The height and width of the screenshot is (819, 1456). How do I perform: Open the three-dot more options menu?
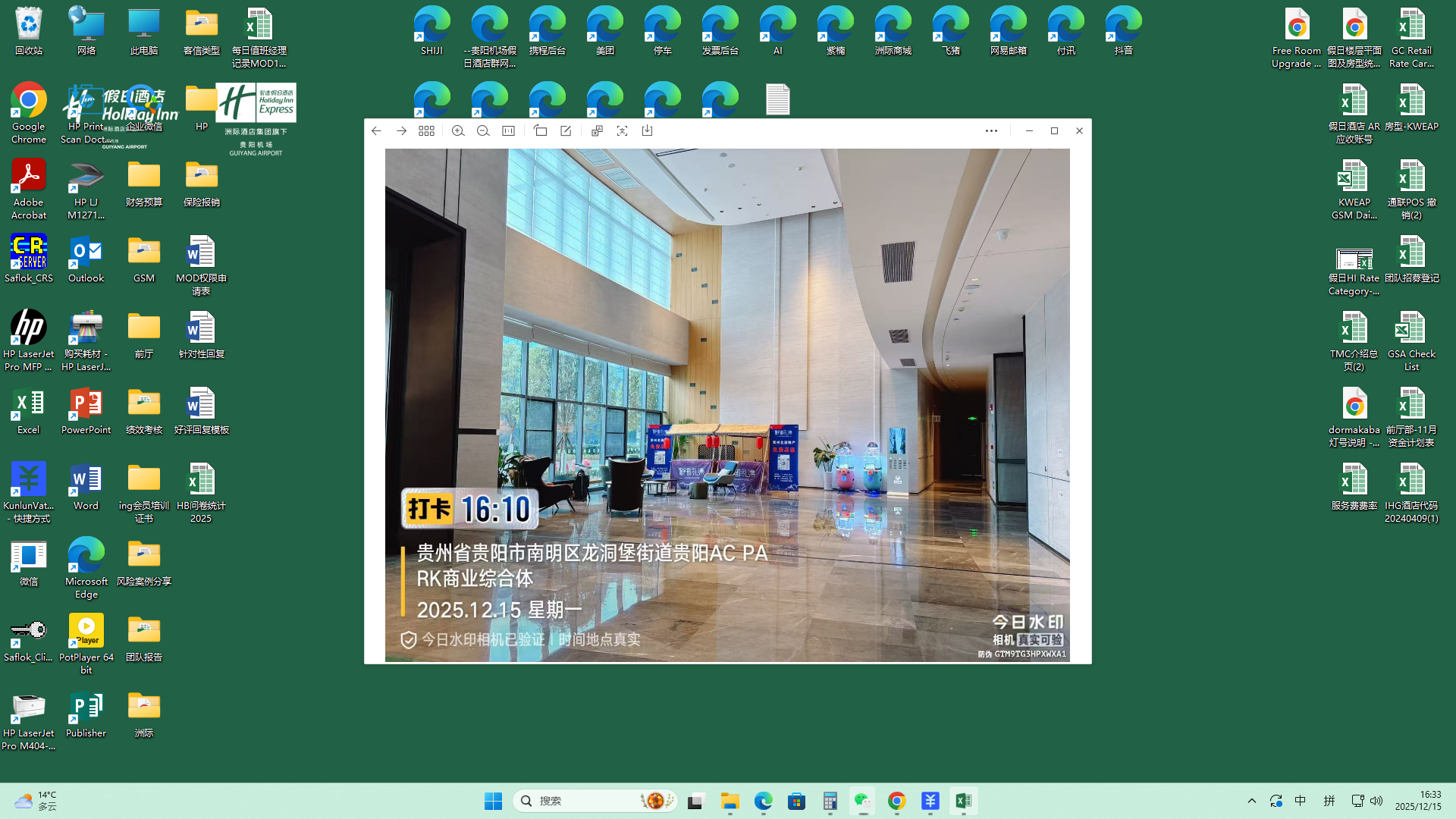click(991, 131)
